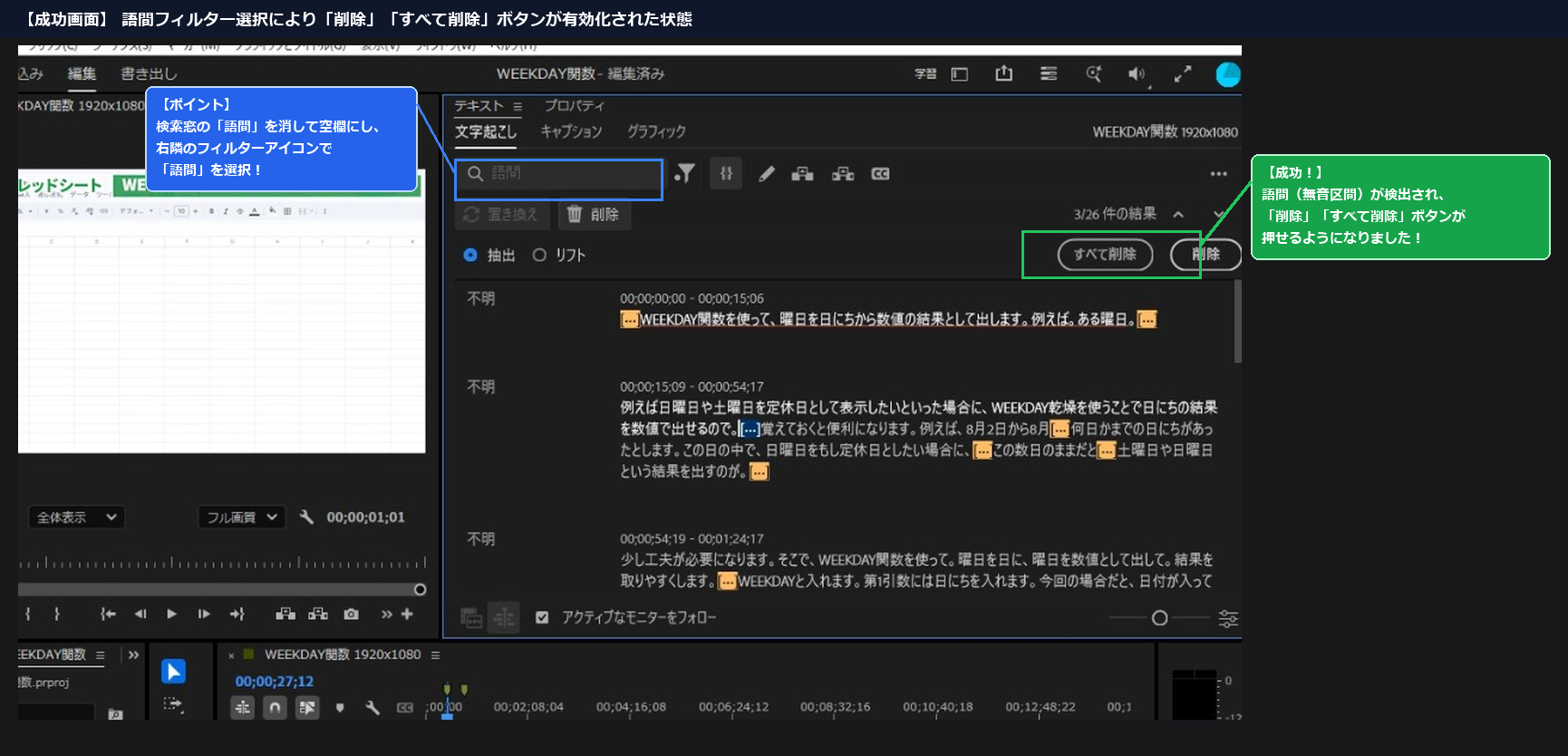Select the リフト (Lift) radio button

(539, 256)
